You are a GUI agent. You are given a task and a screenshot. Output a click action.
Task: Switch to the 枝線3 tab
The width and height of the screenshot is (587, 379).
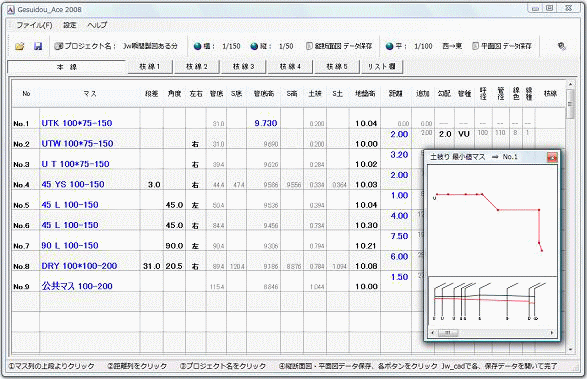click(243, 67)
